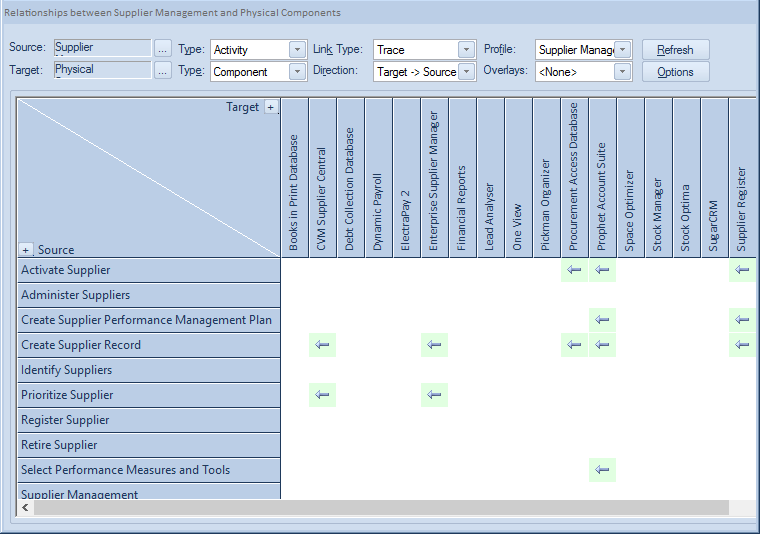Click Create Supplier Record arrow under Enterprise Supplier Manager
The height and width of the screenshot is (534, 760).
434,345
